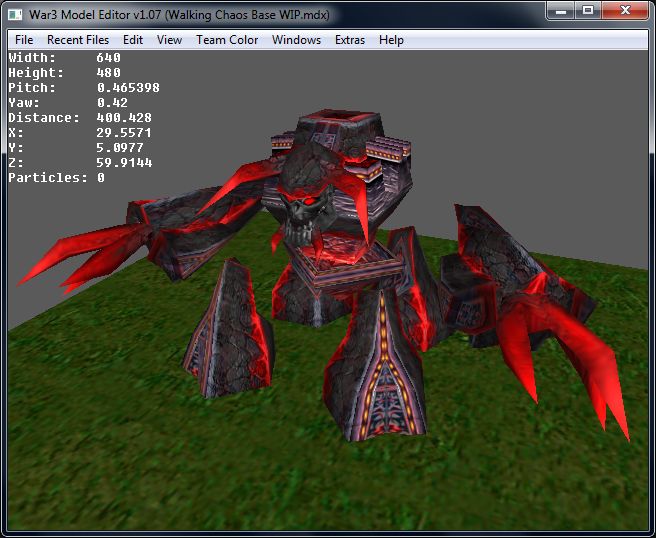Screen dimensions: 656x538
Task: Close the War3 Model Editor window
Action: click(x=625, y=11)
